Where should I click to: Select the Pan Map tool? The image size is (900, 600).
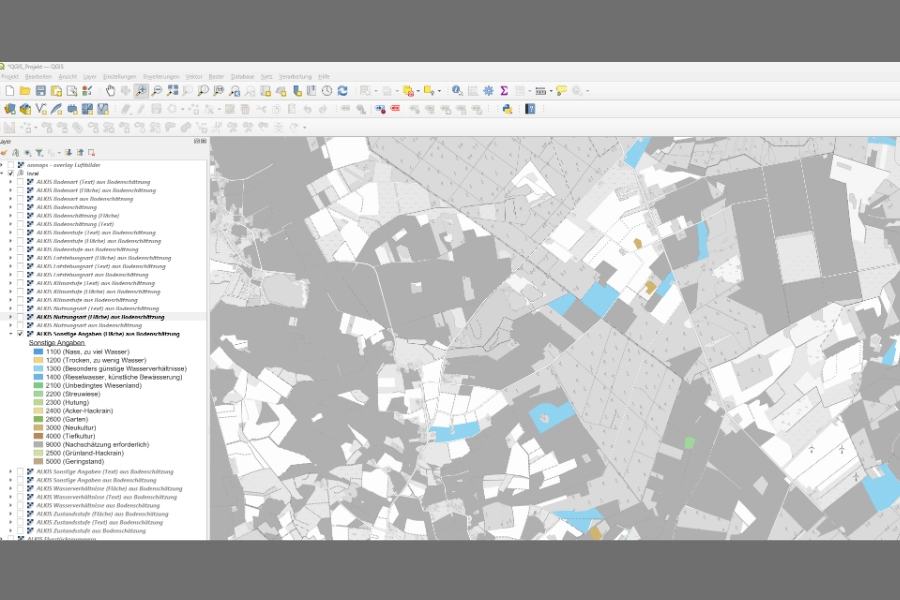click(109, 91)
